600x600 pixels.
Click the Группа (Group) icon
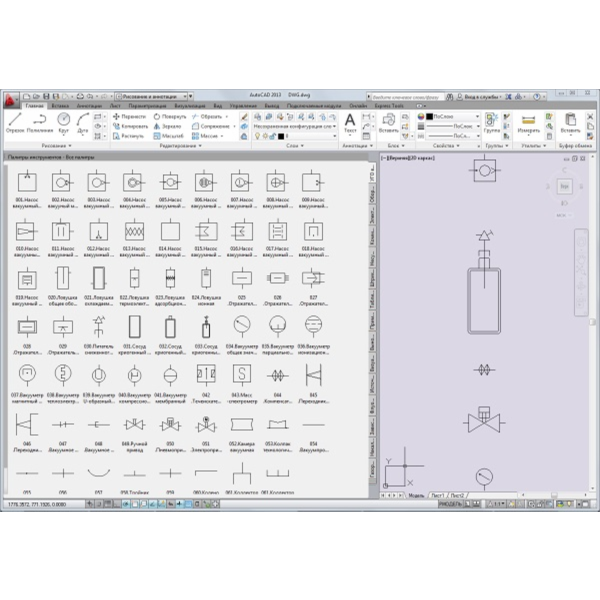492,122
